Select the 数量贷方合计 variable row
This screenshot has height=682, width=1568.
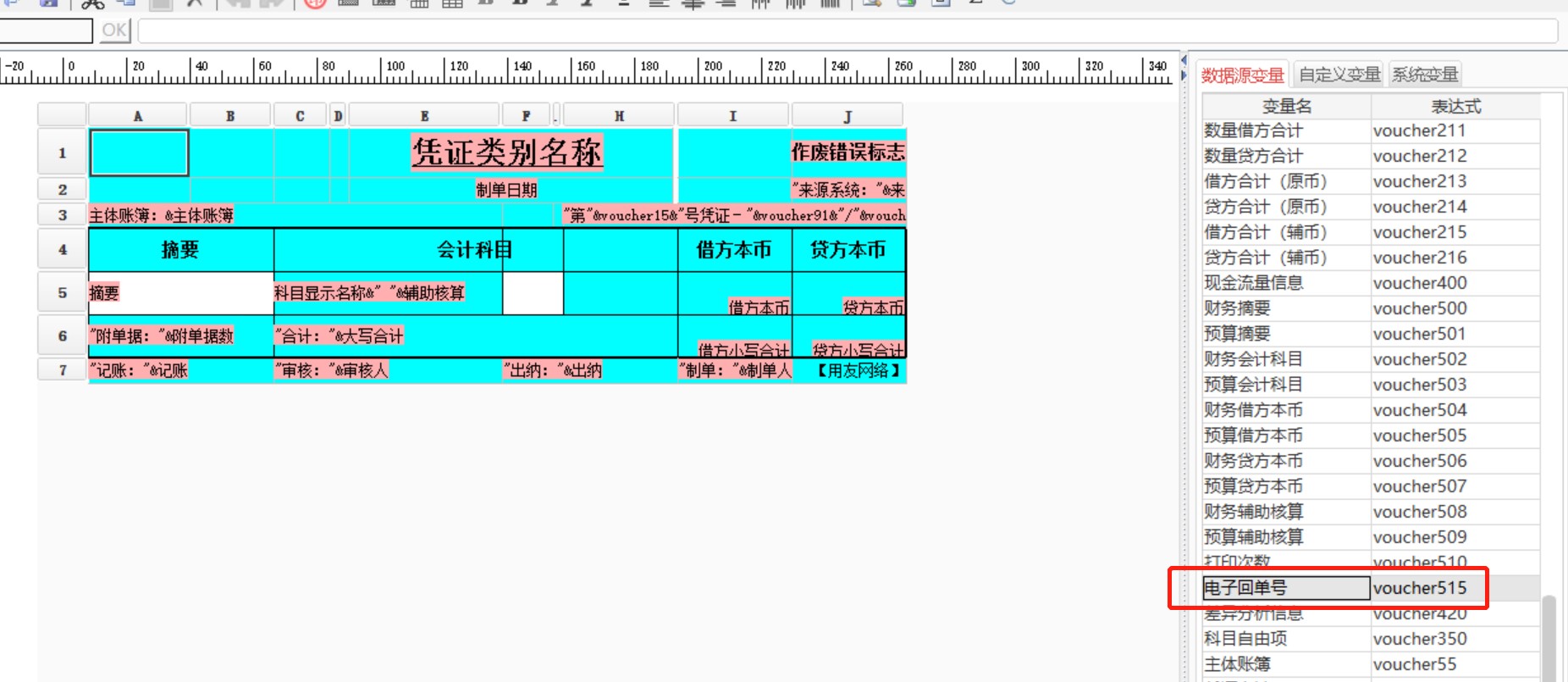point(1371,156)
